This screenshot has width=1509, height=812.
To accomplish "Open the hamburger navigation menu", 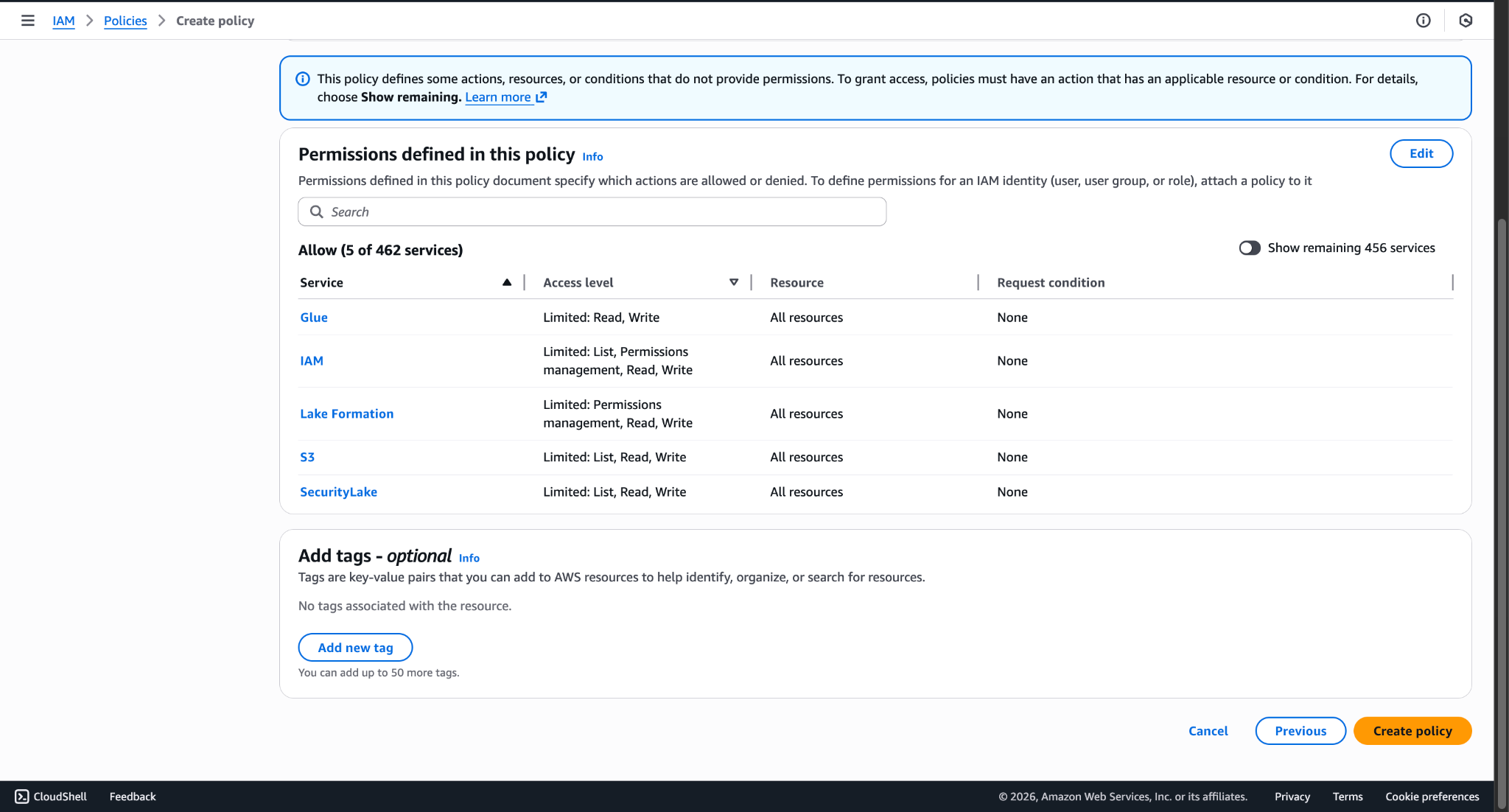I will point(28,21).
